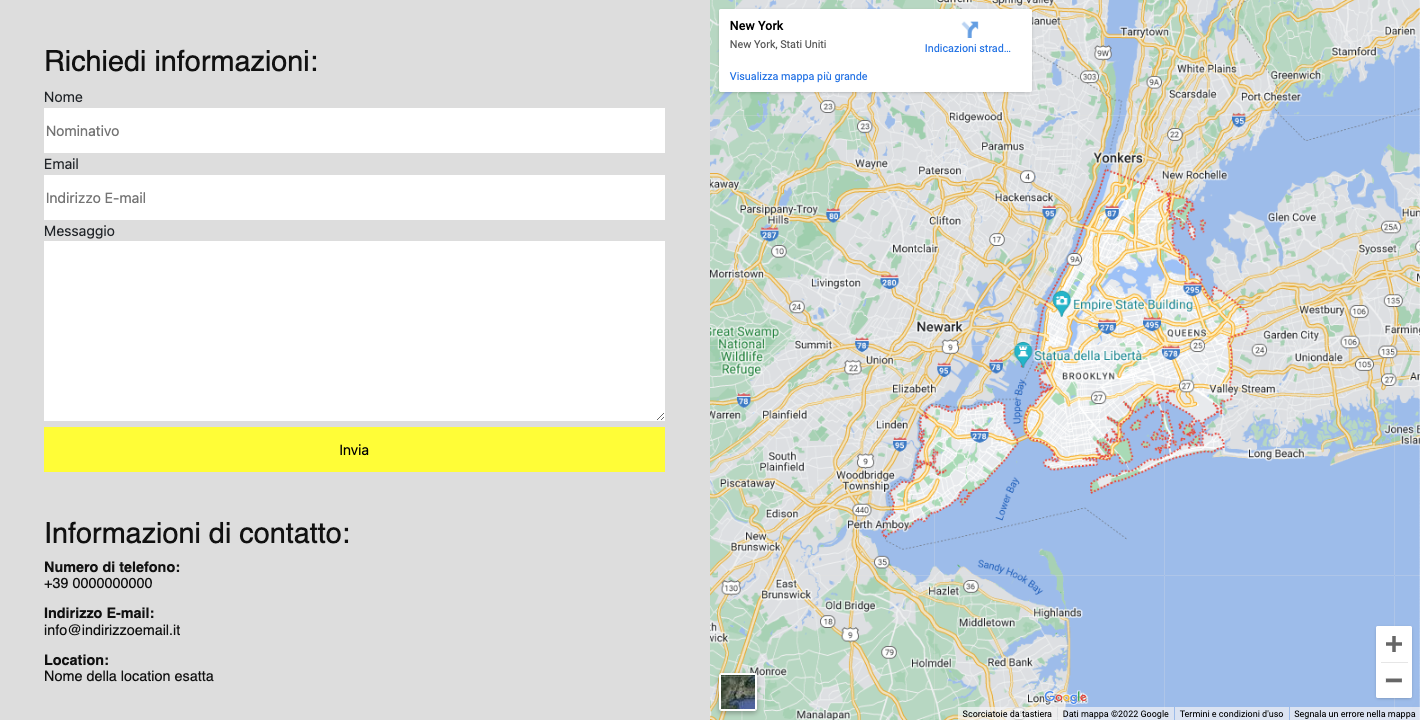Click the info@indirizzoemail.it email address
1420x720 pixels.
click(112, 630)
